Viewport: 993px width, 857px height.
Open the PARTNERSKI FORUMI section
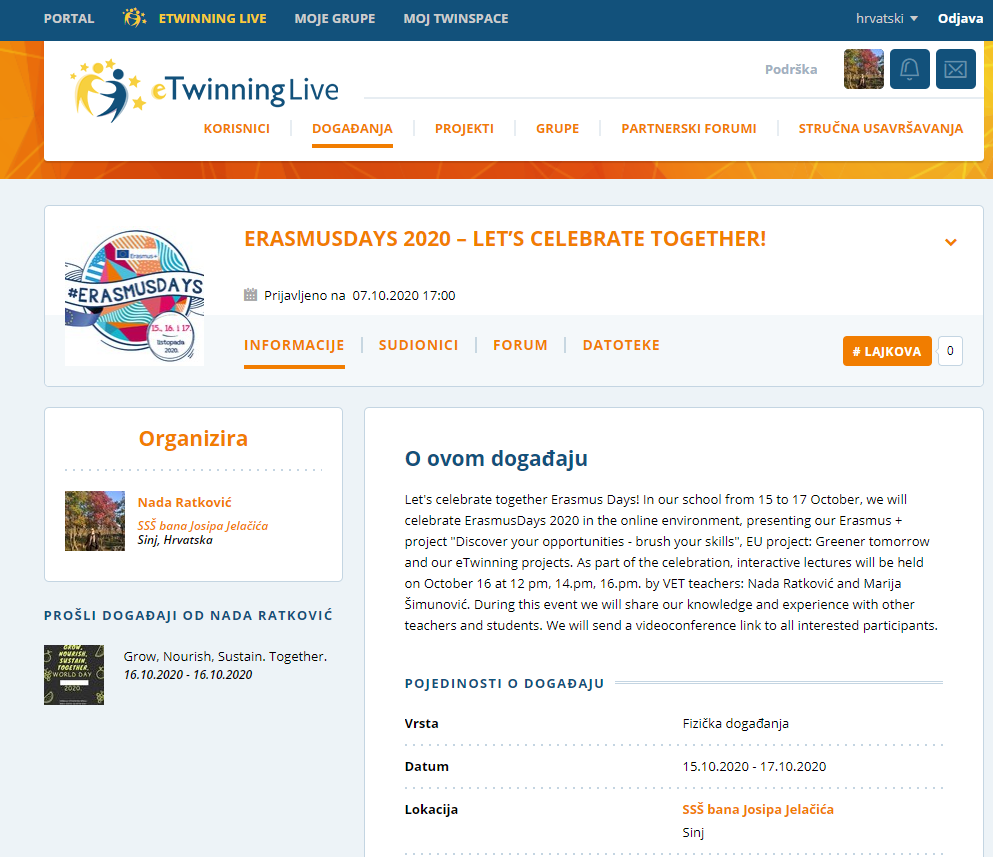[x=688, y=129]
